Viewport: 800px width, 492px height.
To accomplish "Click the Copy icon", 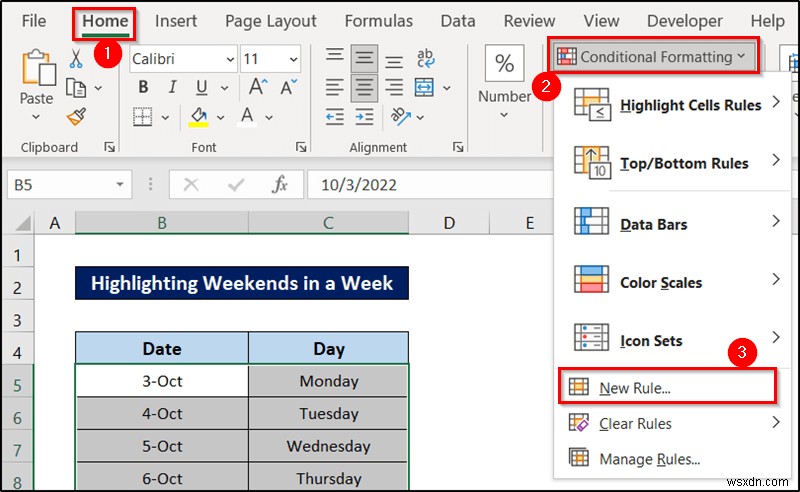I will (76, 88).
